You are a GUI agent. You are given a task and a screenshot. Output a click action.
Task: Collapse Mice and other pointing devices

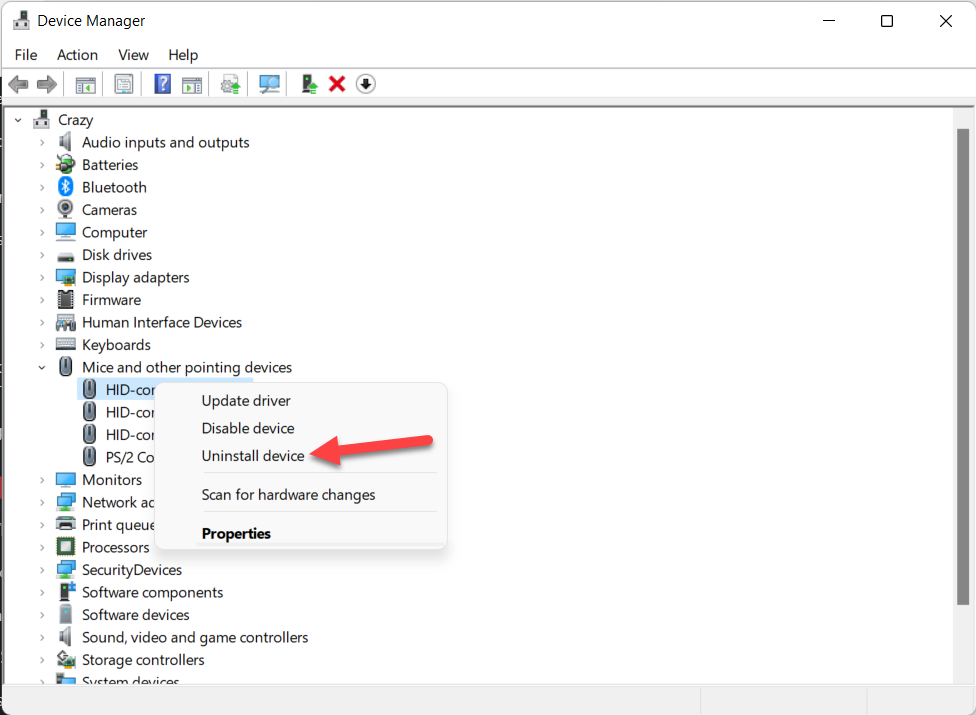(42, 368)
